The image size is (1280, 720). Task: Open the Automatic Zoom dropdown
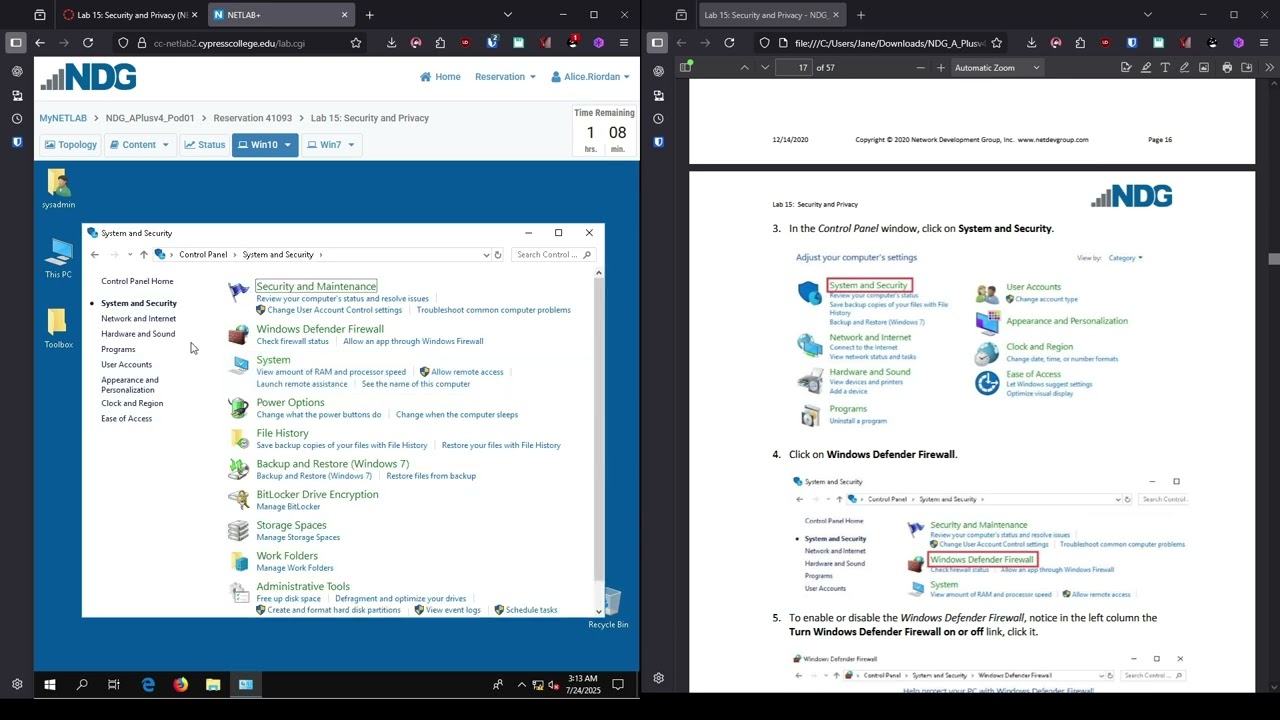(997, 68)
